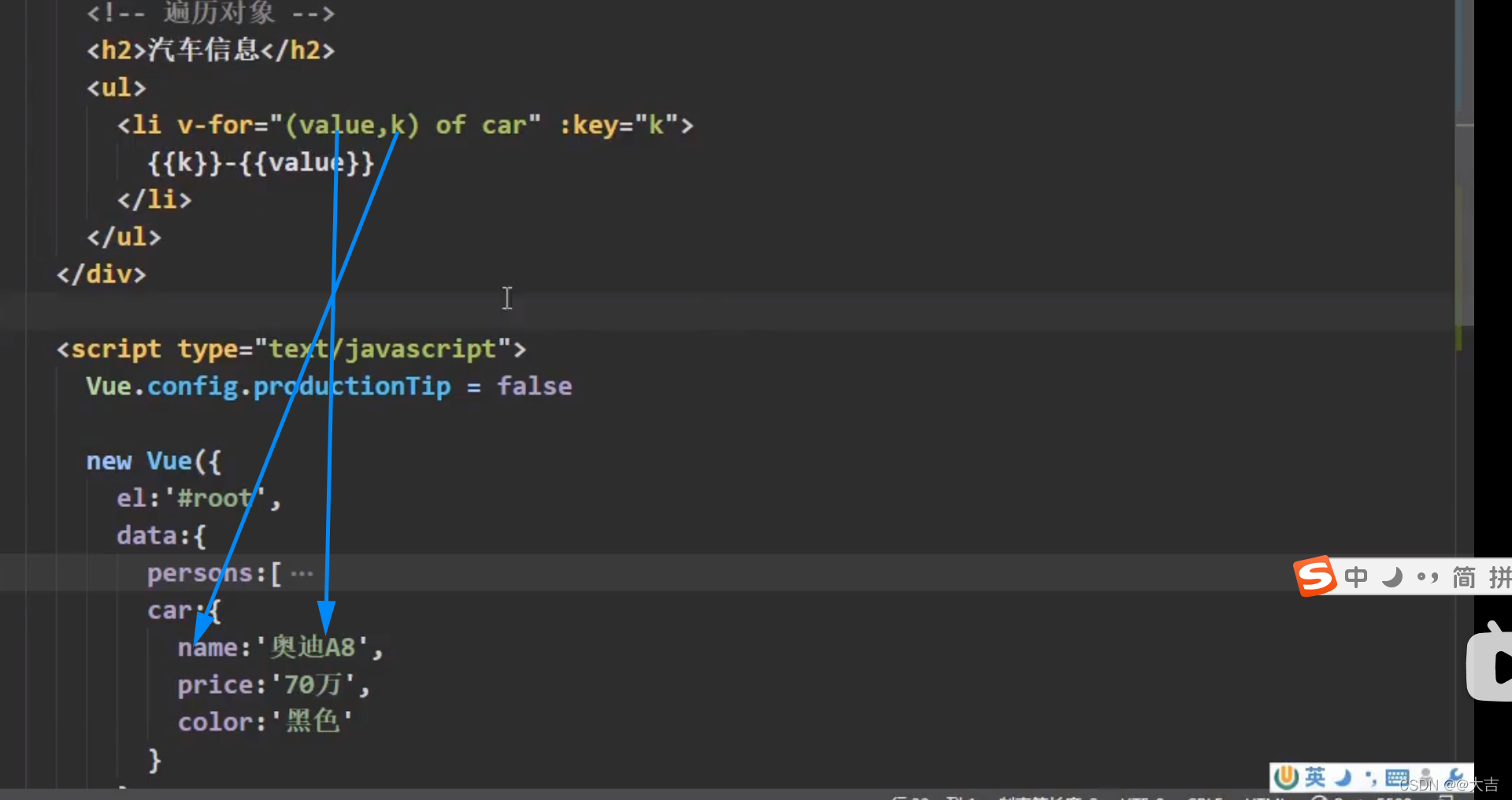Viewport: 1512px width, 800px height.
Task: Click the closing </ul> tag
Action: 124,236
